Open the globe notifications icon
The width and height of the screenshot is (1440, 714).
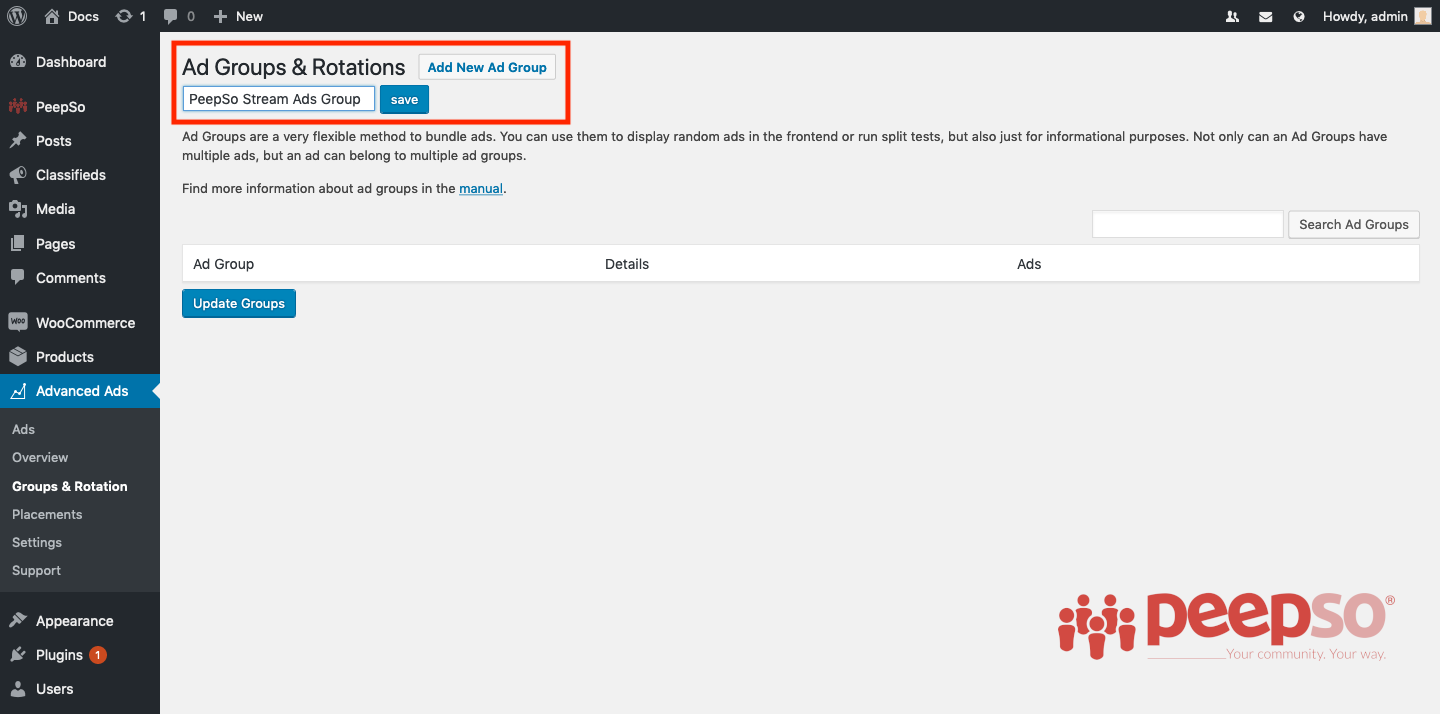click(1299, 16)
